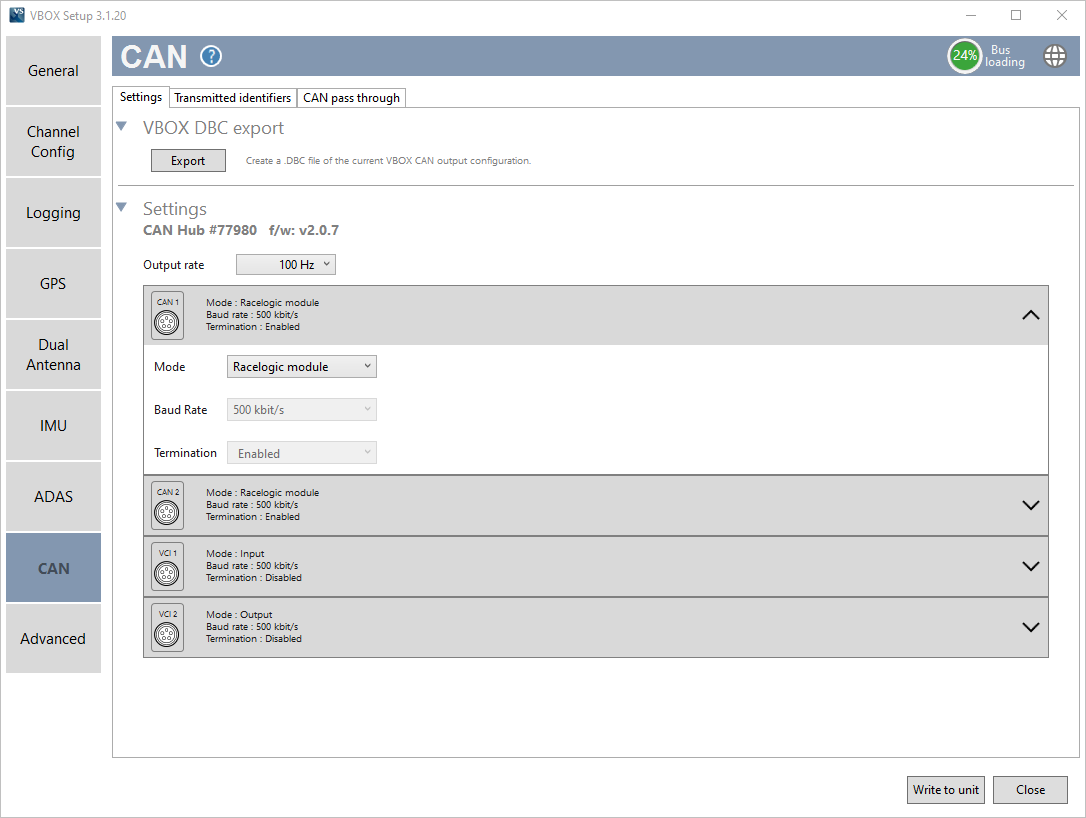Click the CAN 1 Mode : Racelogic module summary
The image size is (1086, 818).
click(262, 303)
